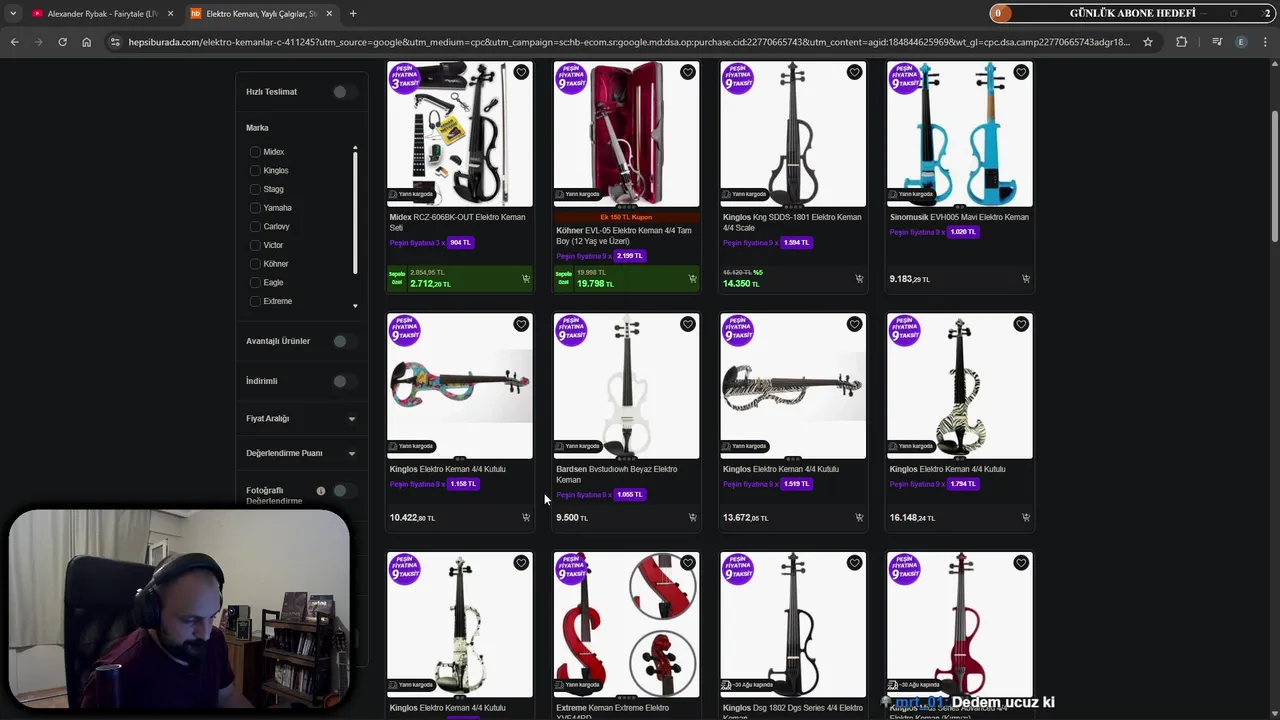Favorite the Midex RCZ-606BK-OUT violin set
This screenshot has height=720, width=1280.
click(521, 72)
